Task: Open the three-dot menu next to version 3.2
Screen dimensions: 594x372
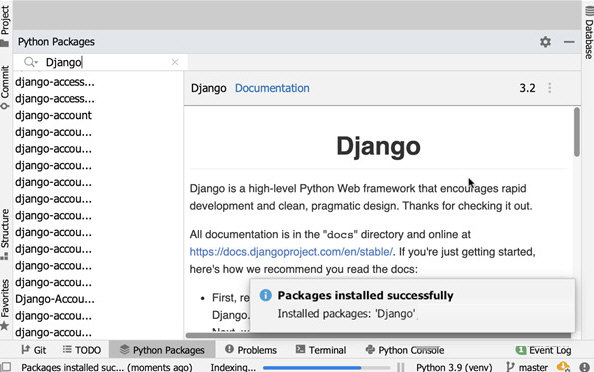Action: 549,88
